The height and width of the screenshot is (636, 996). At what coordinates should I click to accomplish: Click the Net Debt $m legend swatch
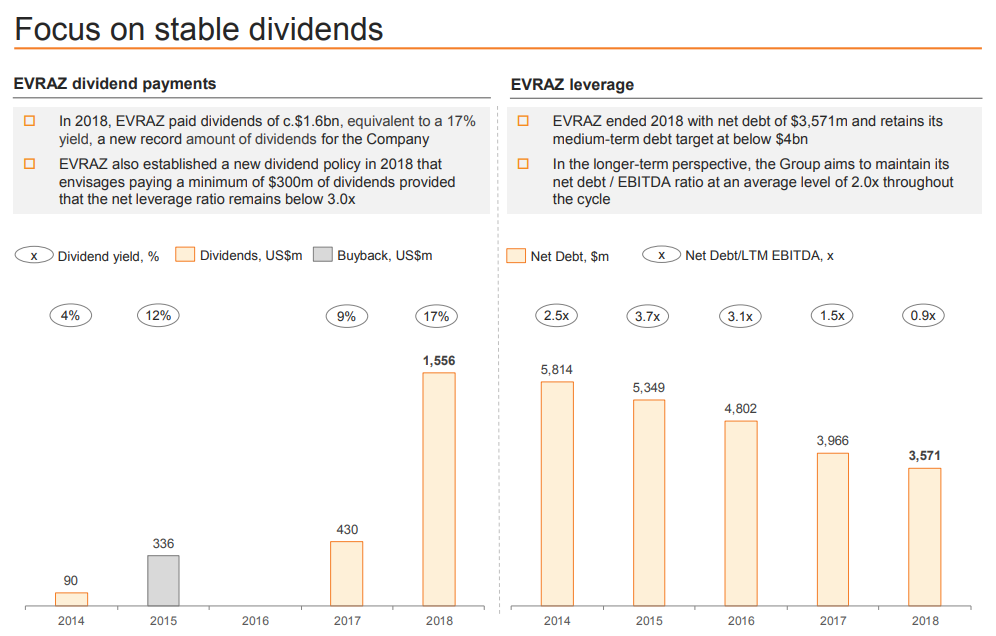click(516, 255)
